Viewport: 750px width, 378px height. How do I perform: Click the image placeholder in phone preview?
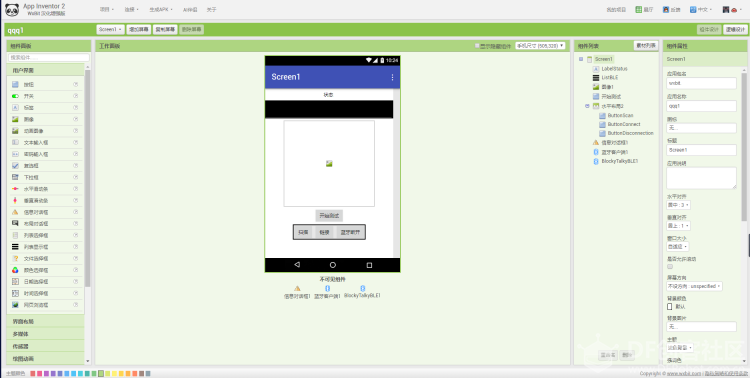[329, 164]
